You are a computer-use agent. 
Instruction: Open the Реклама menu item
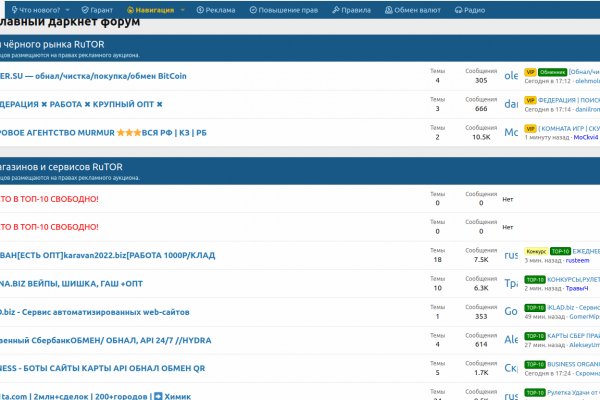click(x=221, y=9)
